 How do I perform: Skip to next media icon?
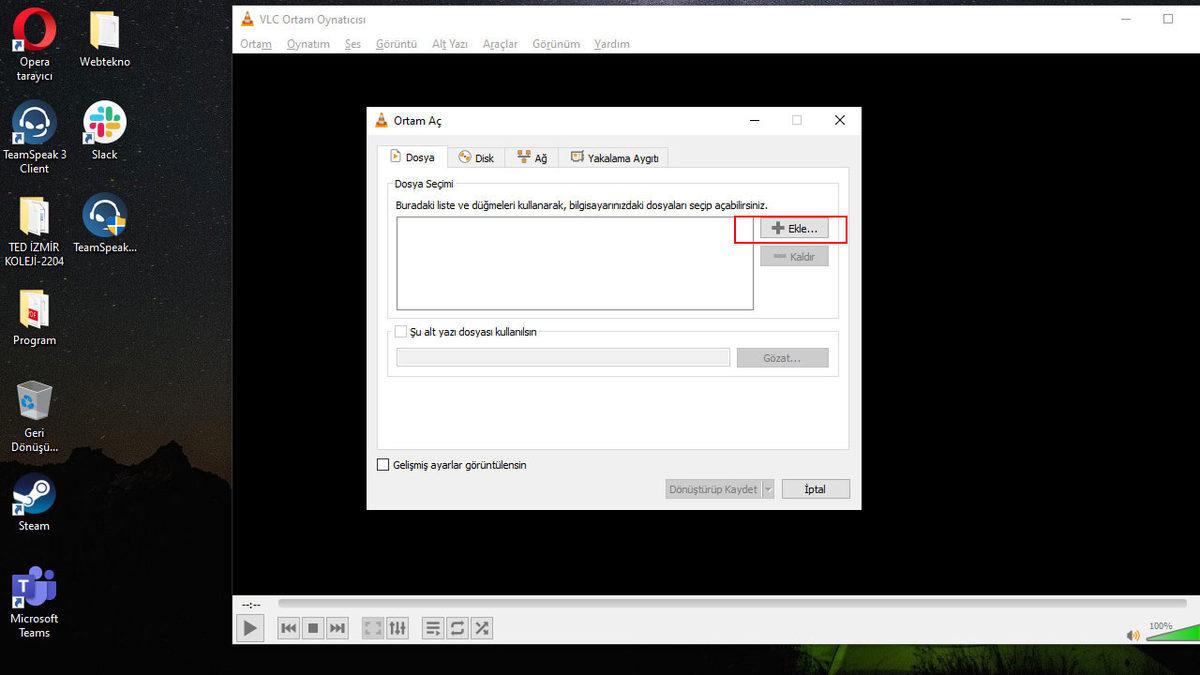tap(337, 628)
